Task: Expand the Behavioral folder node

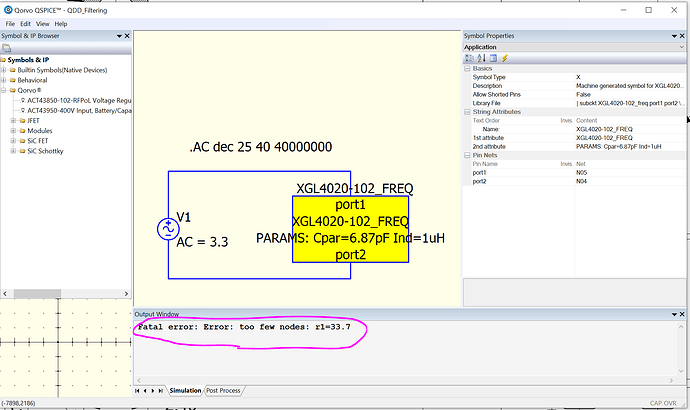Action: (x=4, y=80)
